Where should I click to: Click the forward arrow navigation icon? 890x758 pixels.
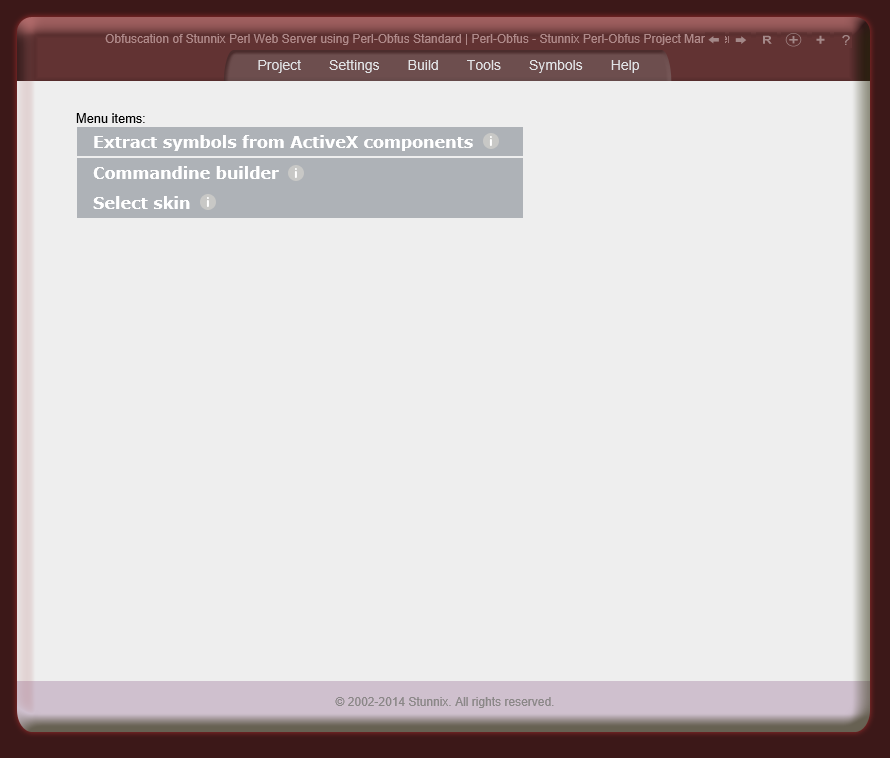740,39
